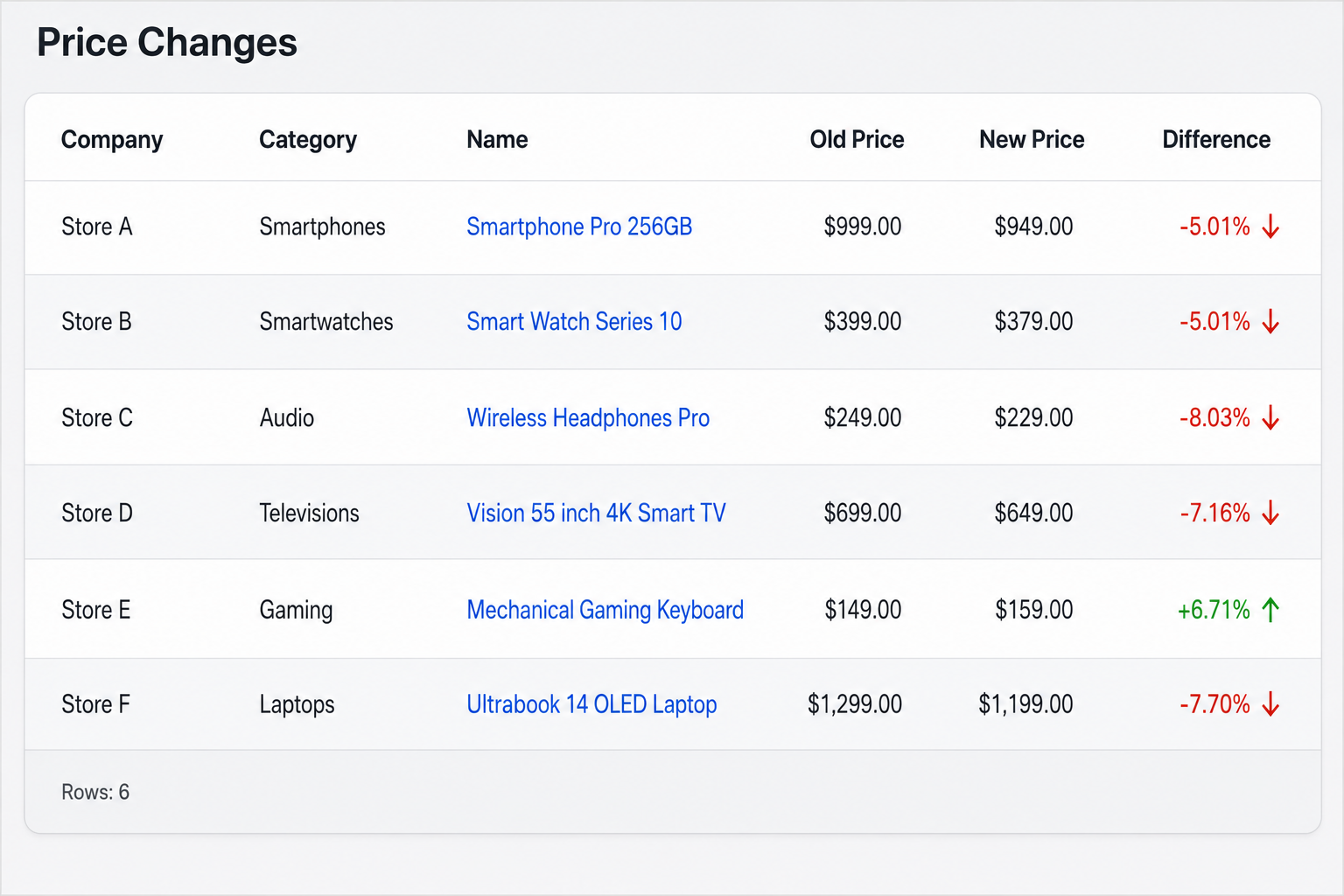Image resolution: width=1344 pixels, height=896 pixels.
Task: Select the Price Changes page heading
Action: point(167,43)
